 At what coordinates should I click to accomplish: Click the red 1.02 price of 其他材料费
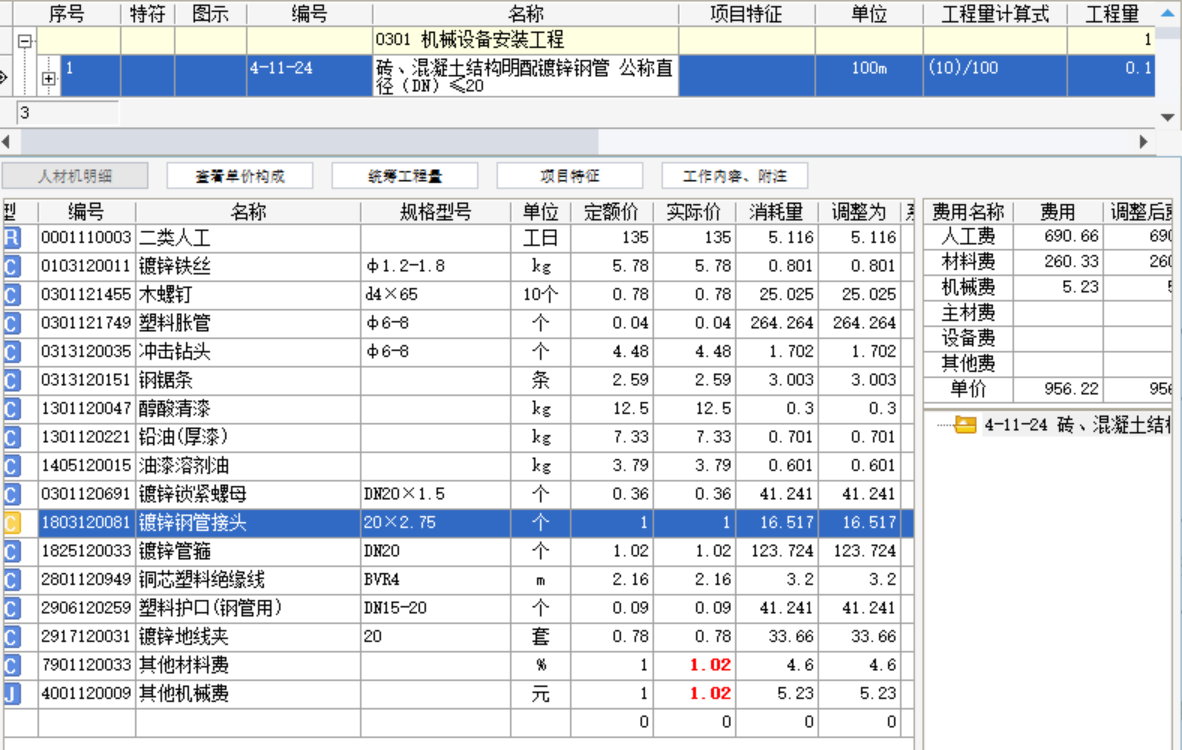coord(710,666)
